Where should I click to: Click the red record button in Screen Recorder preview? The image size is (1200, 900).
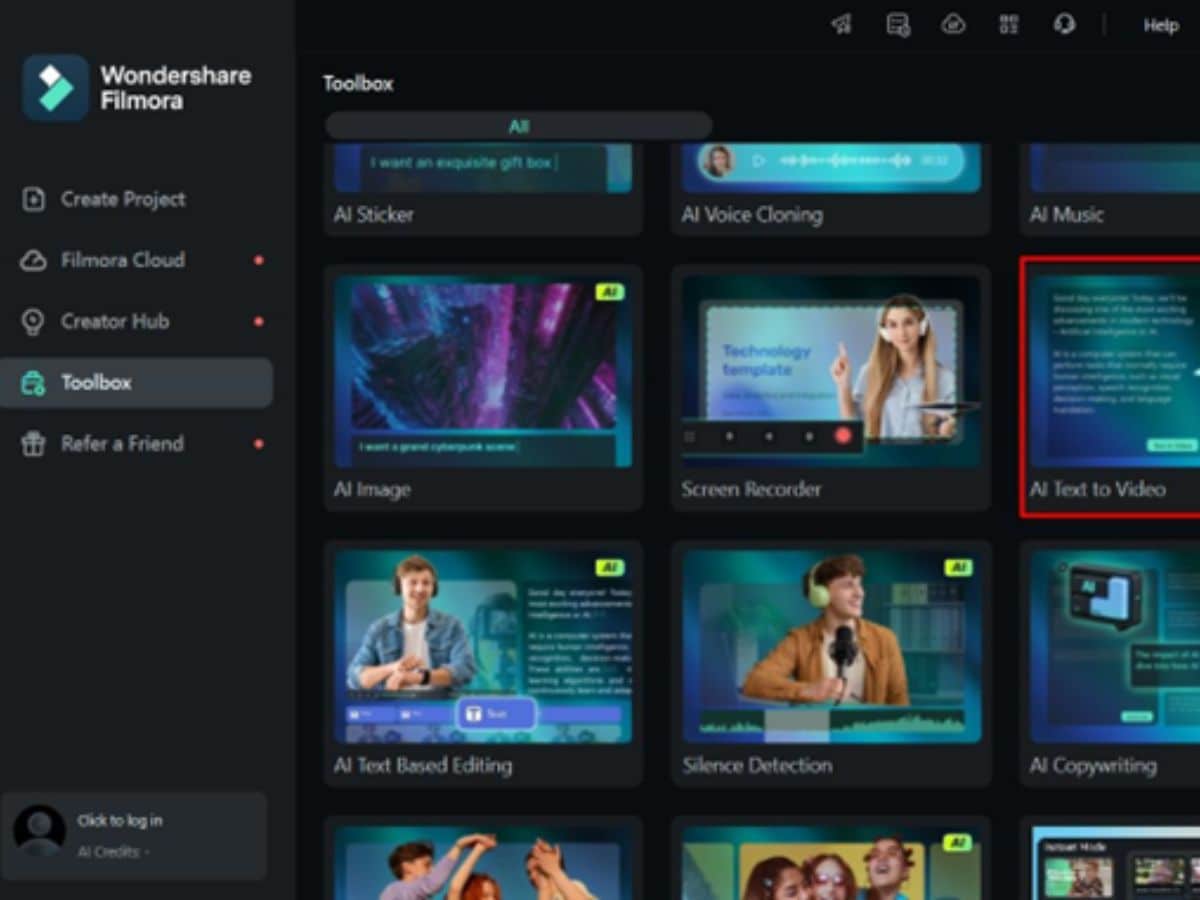pyautogui.click(x=843, y=436)
